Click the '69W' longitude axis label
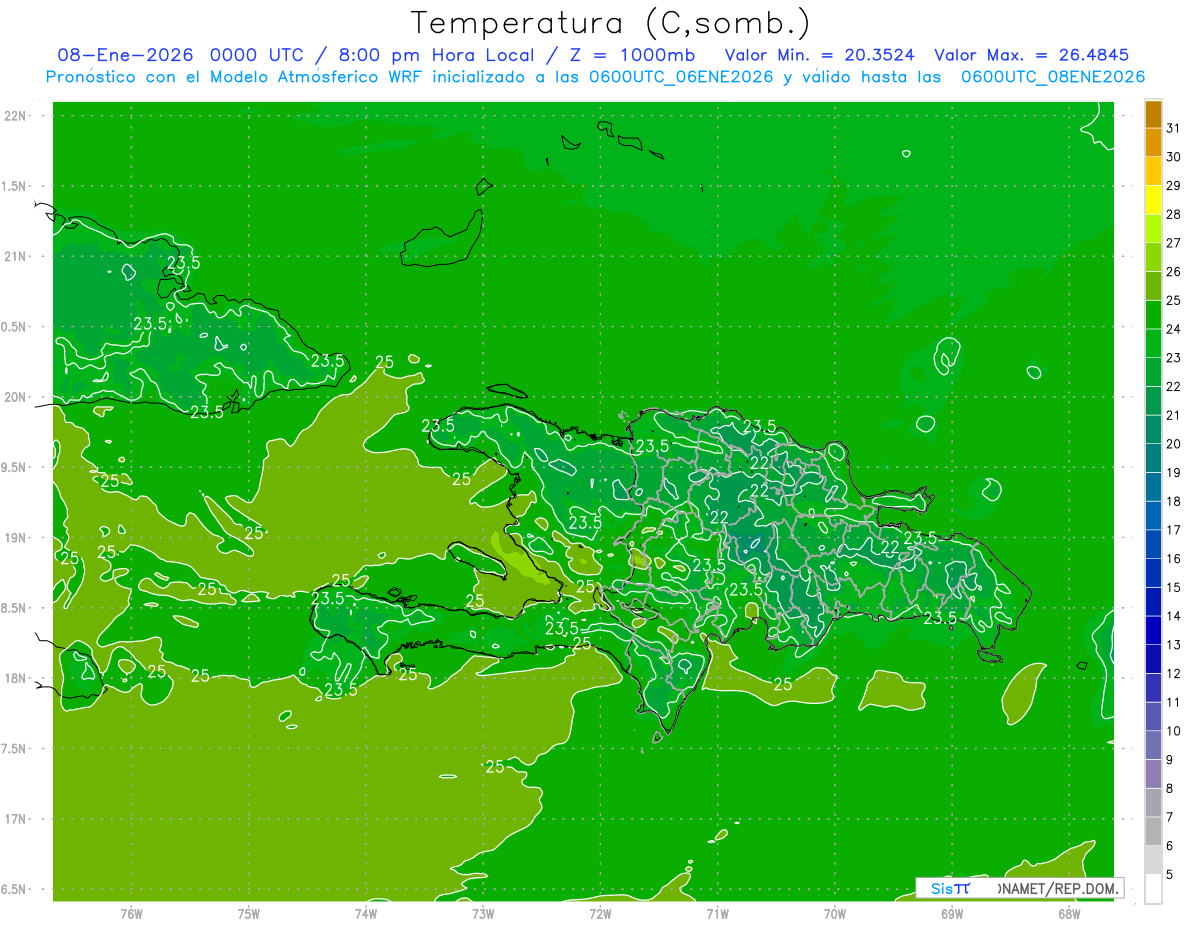The height and width of the screenshot is (927, 1200). point(952,913)
